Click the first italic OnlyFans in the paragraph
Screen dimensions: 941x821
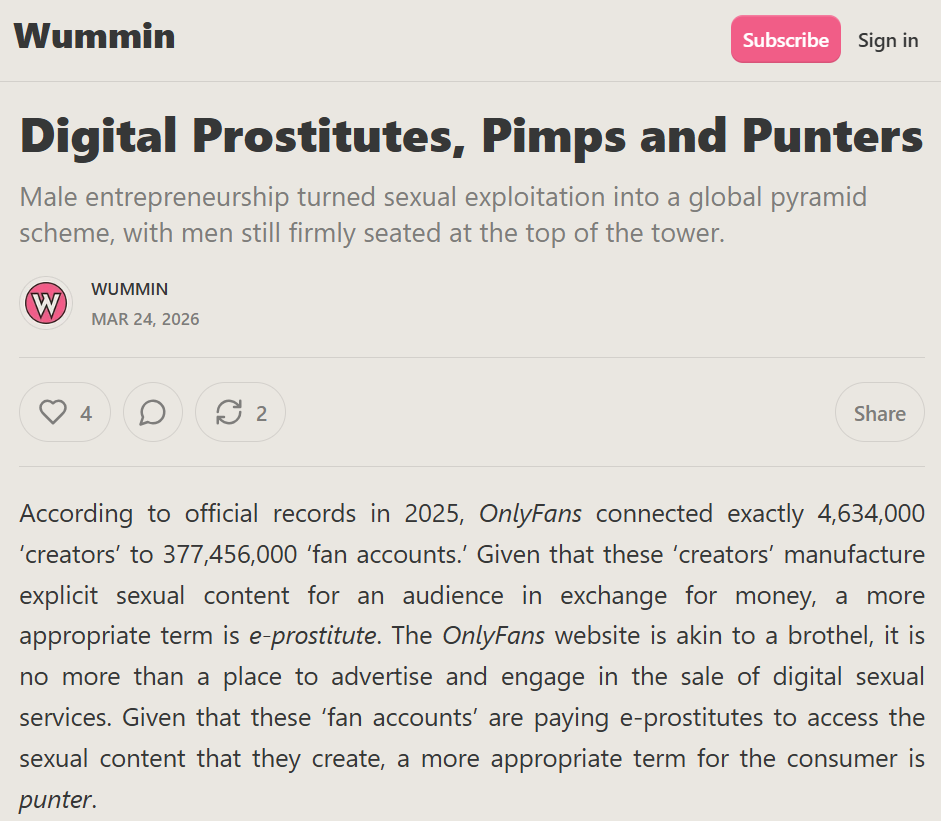tap(530, 514)
